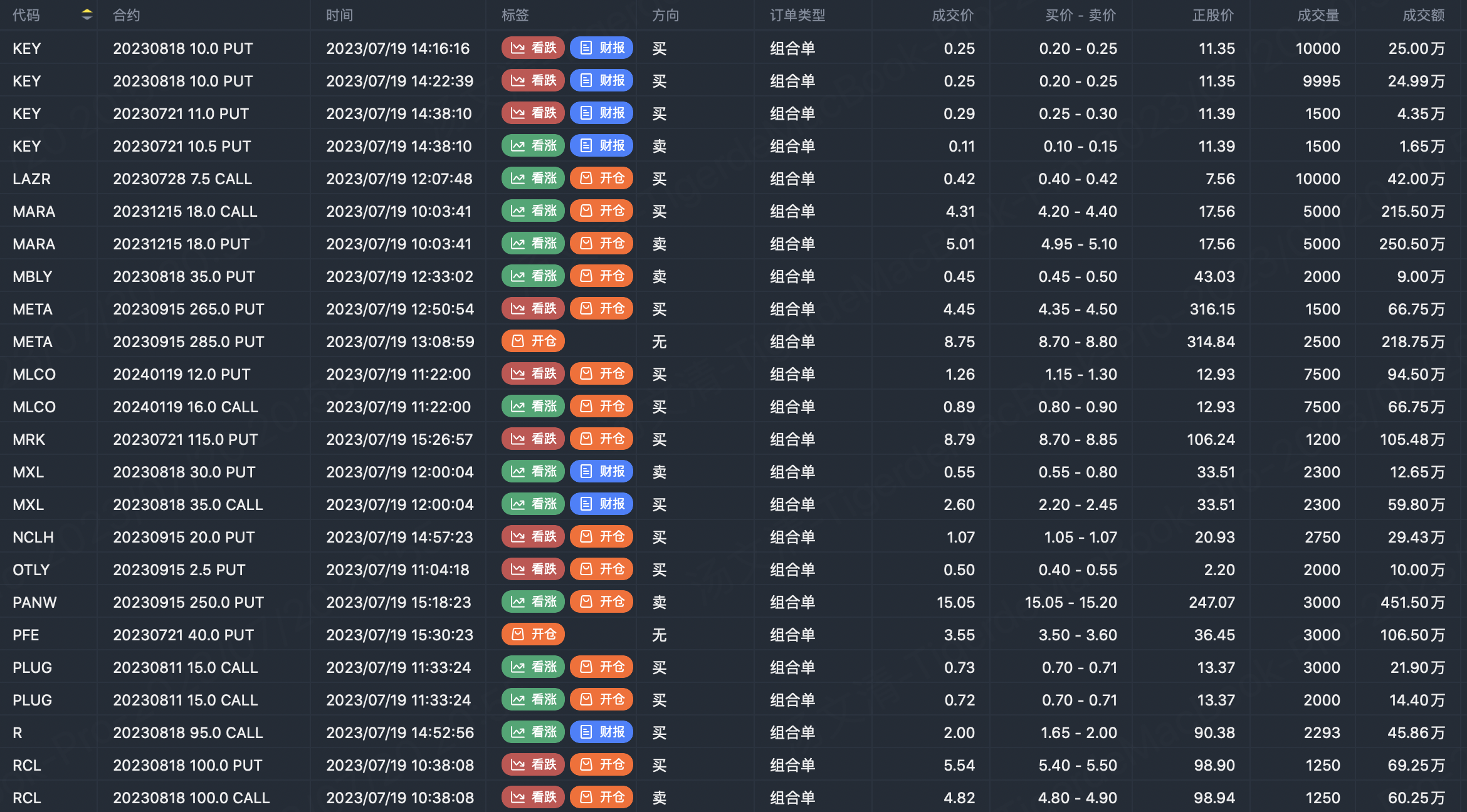The height and width of the screenshot is (812, 1467).
Task: Click 财报 tag on R 95.0 CALL row
Action: click(x=601, y=732)
